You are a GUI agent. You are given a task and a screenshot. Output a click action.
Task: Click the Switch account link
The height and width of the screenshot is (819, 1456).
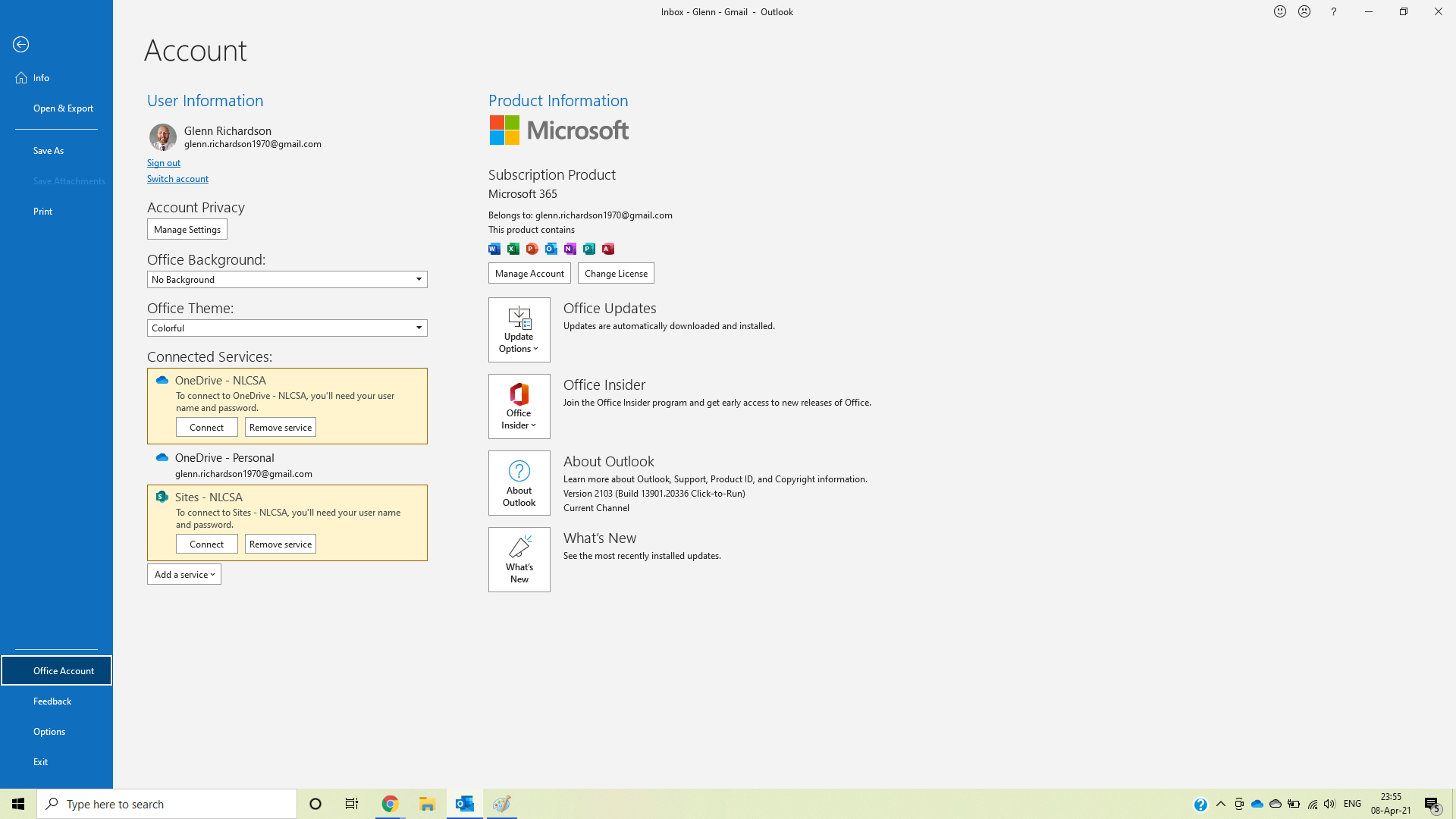click(177, 179)
